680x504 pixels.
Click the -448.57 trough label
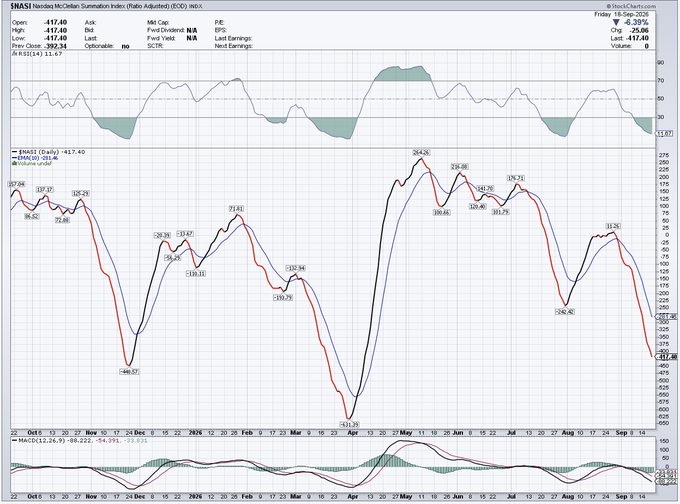(x=129, y=372)
